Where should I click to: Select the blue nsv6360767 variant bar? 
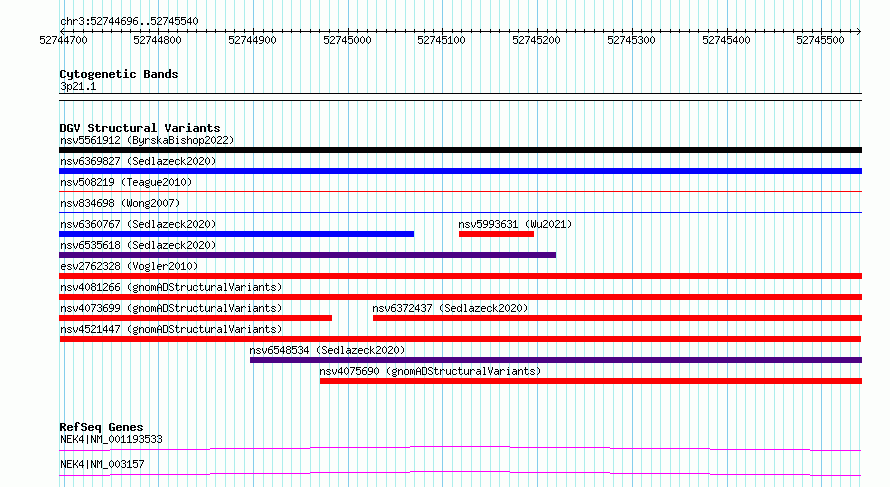(237, 234)
